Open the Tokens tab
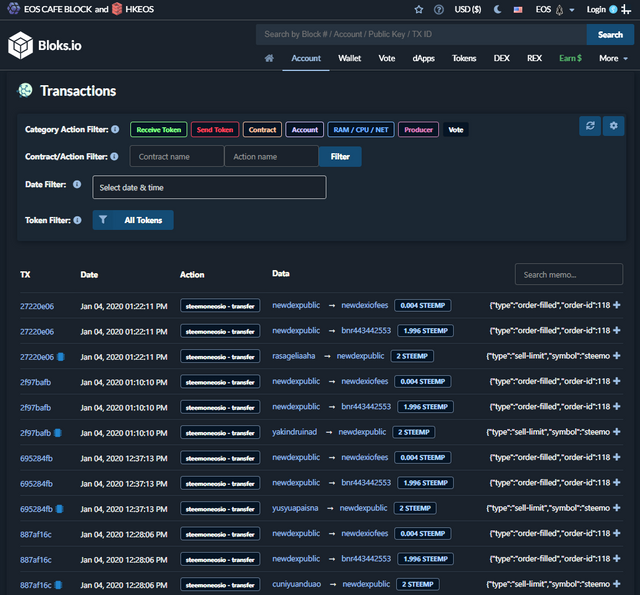This screenshot has height=595, width=640. pos(464,58)
